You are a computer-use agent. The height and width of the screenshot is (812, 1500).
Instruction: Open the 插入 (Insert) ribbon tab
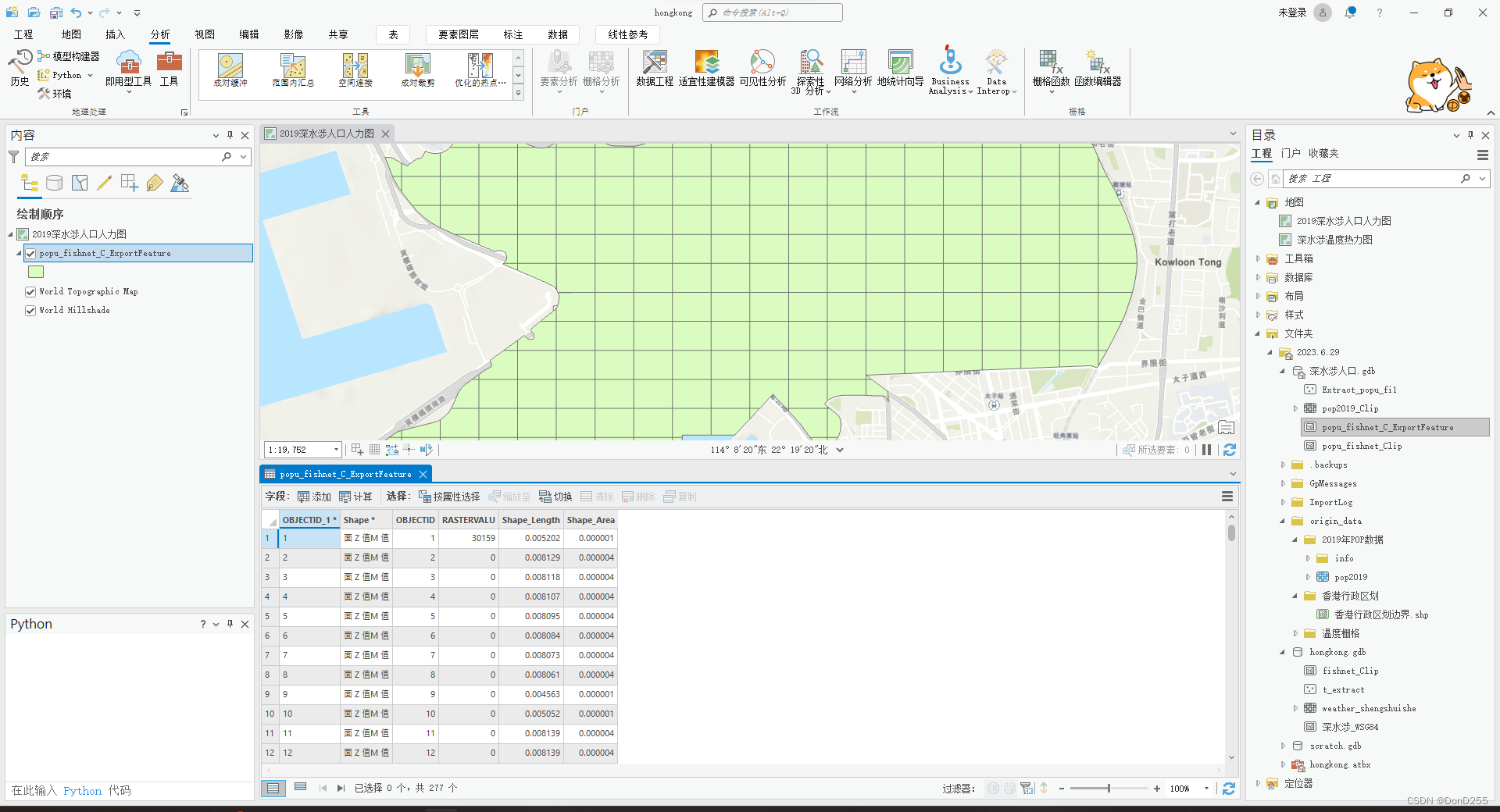point(115,34)
